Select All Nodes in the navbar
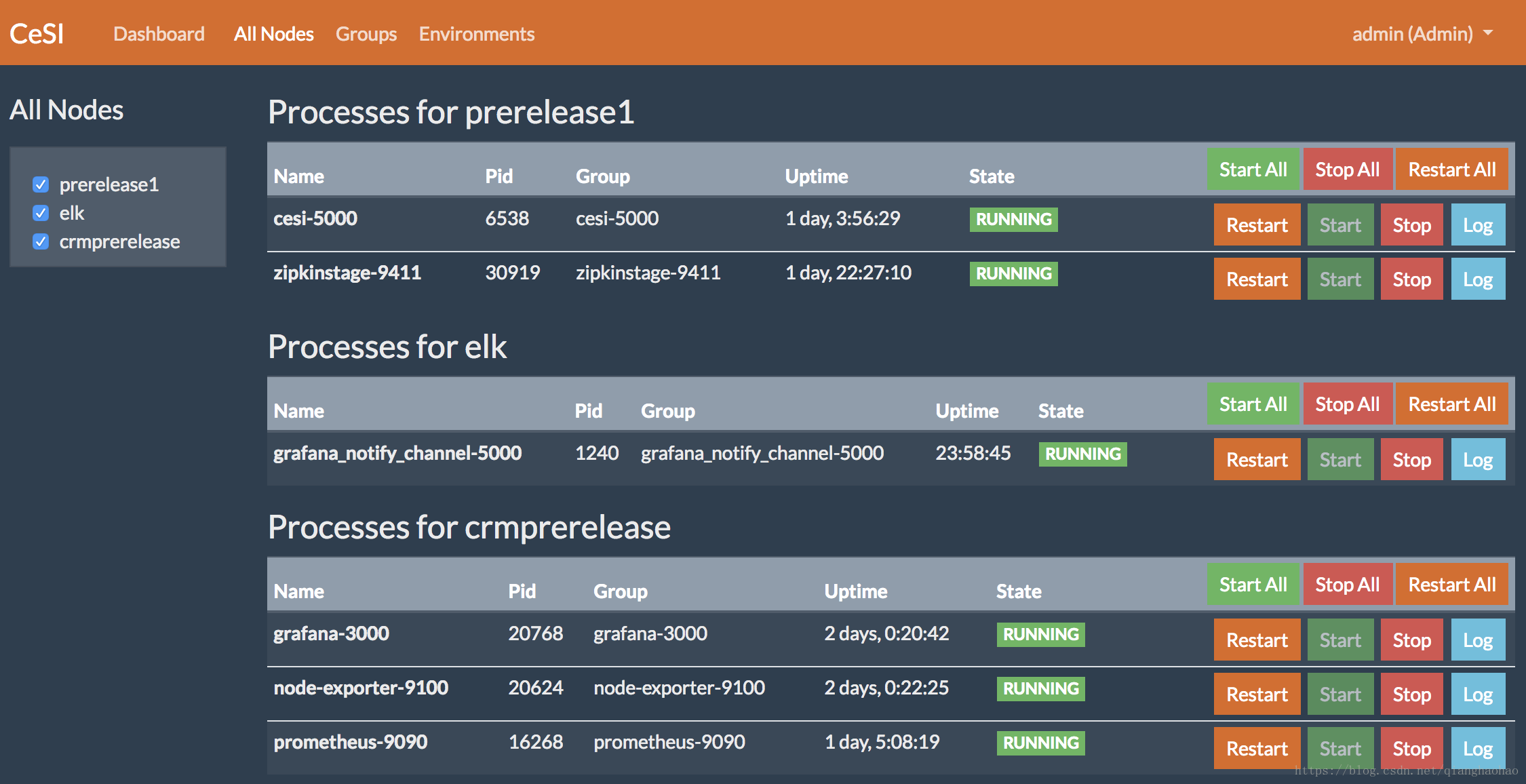The image size is (1526, 784). 273,34
